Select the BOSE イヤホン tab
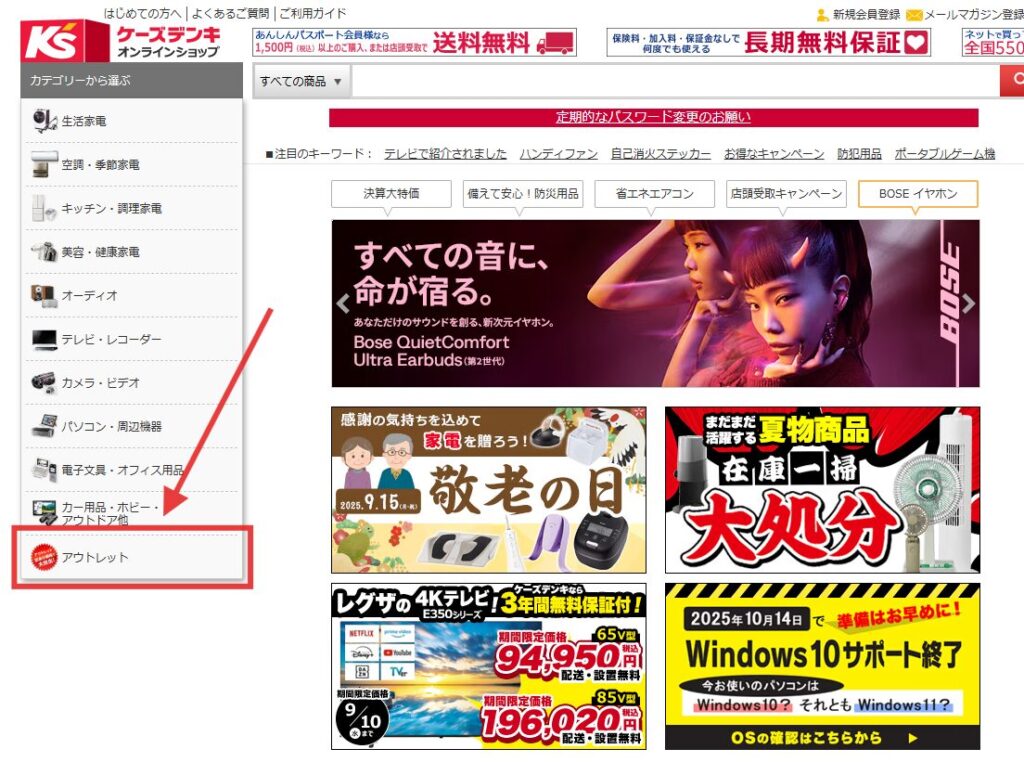This screenshot has width=1024, height=762. tap(918, 193)
